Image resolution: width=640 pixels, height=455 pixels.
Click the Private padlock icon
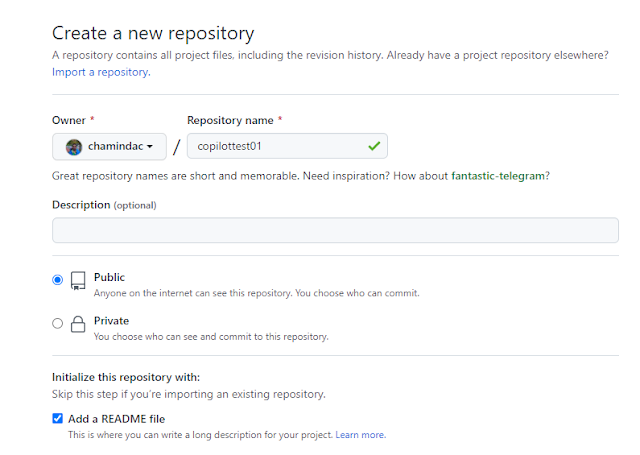[x=78, y=324]
